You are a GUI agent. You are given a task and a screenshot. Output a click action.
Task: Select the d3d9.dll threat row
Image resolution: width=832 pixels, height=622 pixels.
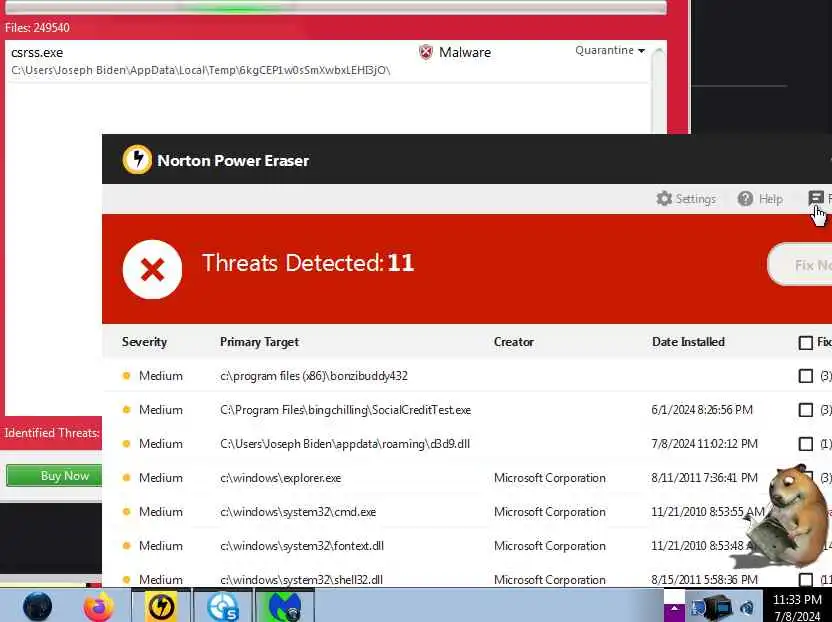click(467, 444)
